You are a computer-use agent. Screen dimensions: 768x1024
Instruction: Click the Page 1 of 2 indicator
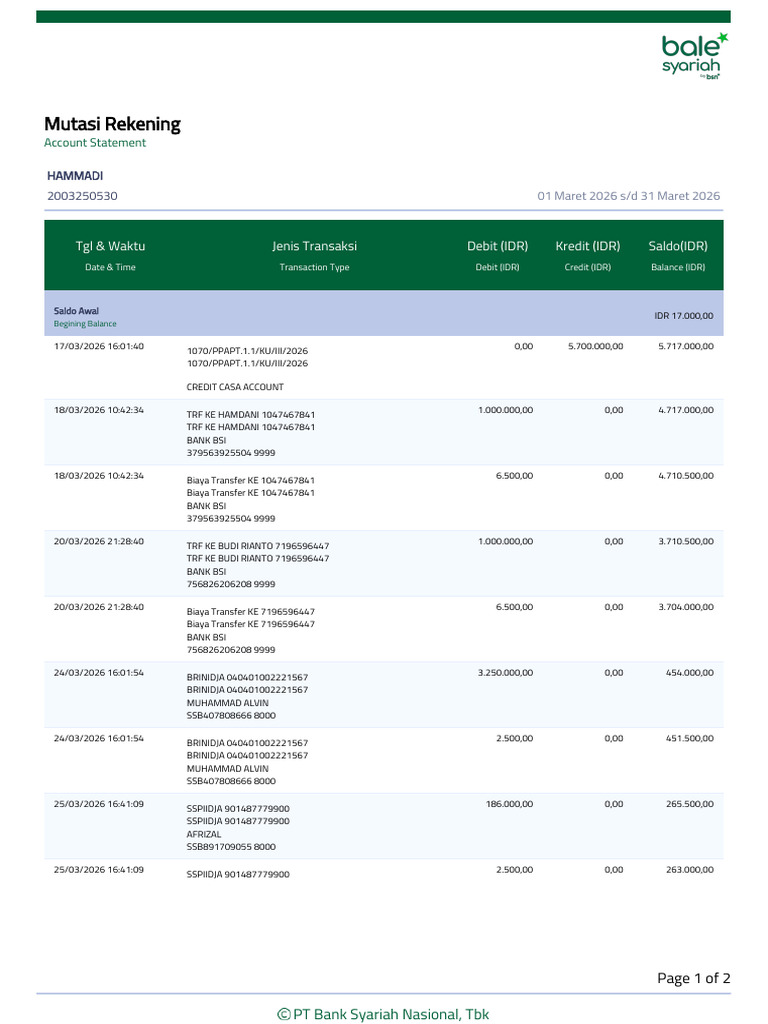[694, 978]
